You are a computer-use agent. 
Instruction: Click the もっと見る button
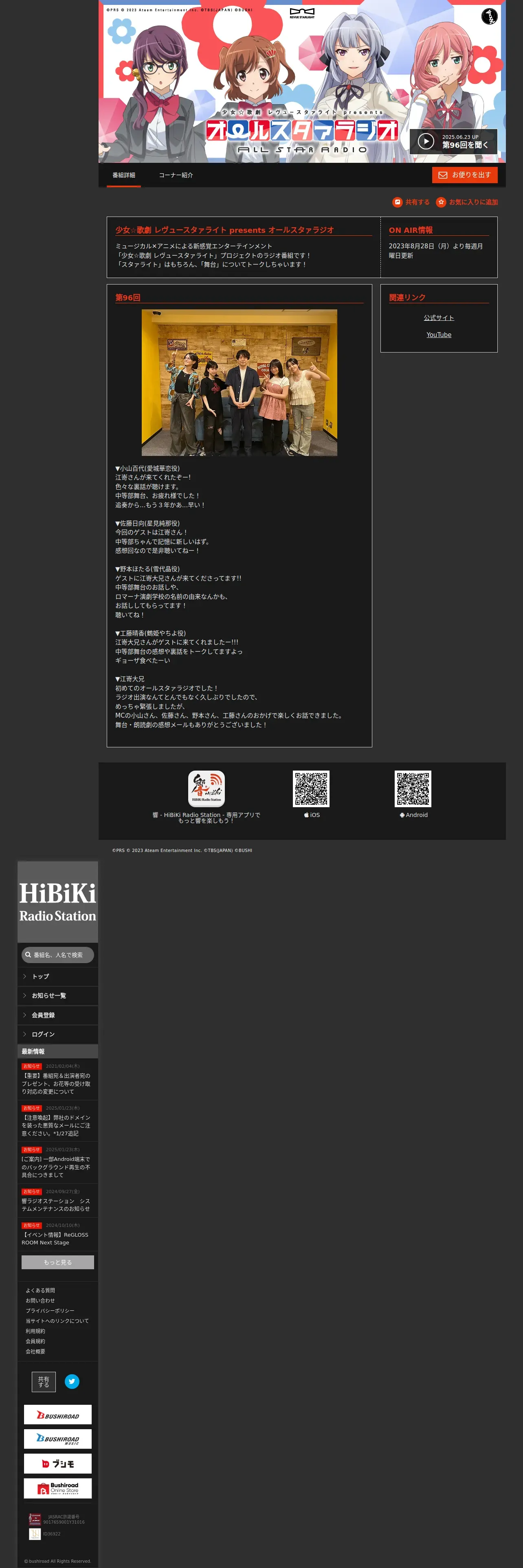click(x=58, y=1262)
